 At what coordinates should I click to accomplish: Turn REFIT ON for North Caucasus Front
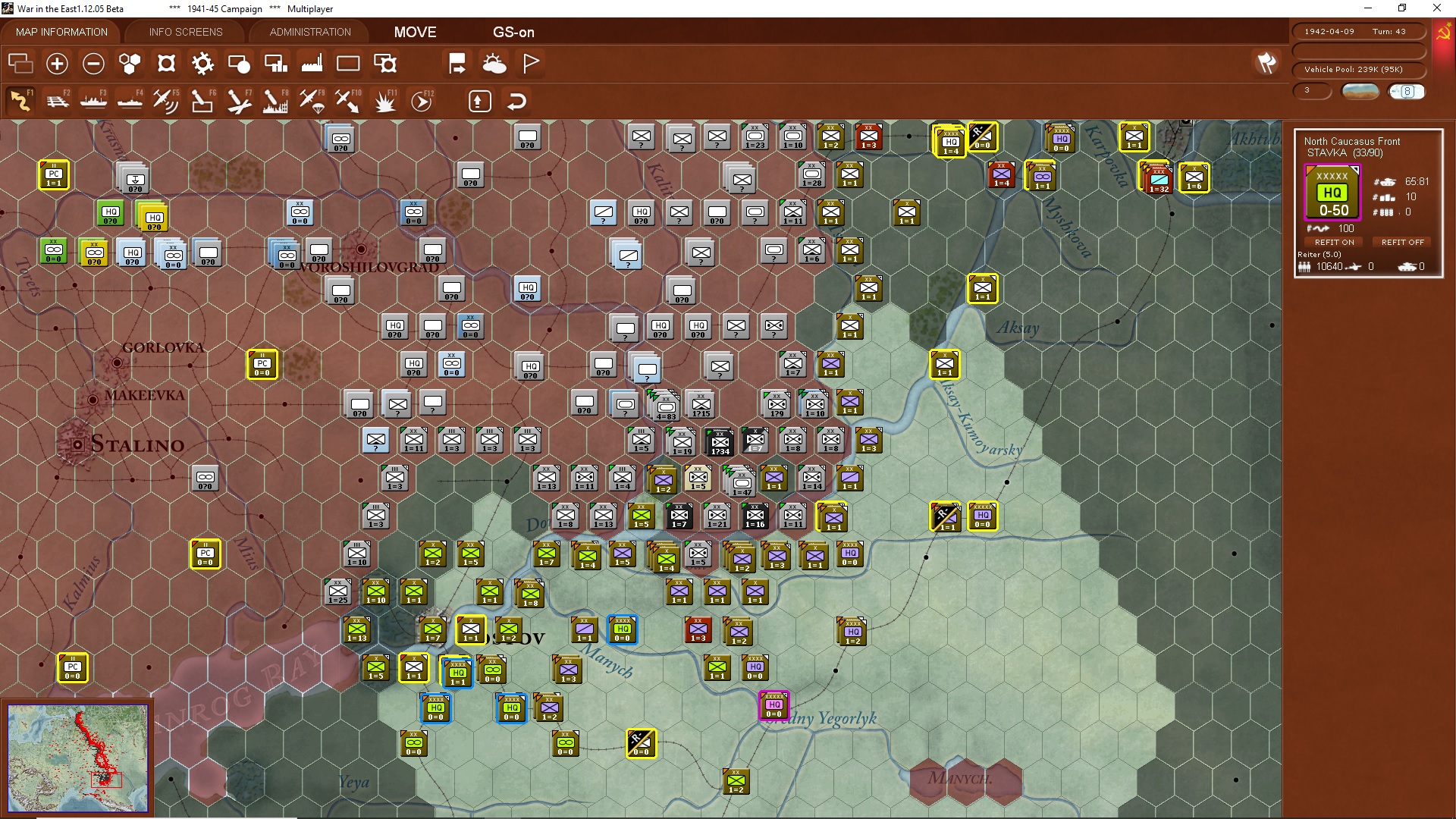pyautogui.click(x=1335, y=243)
